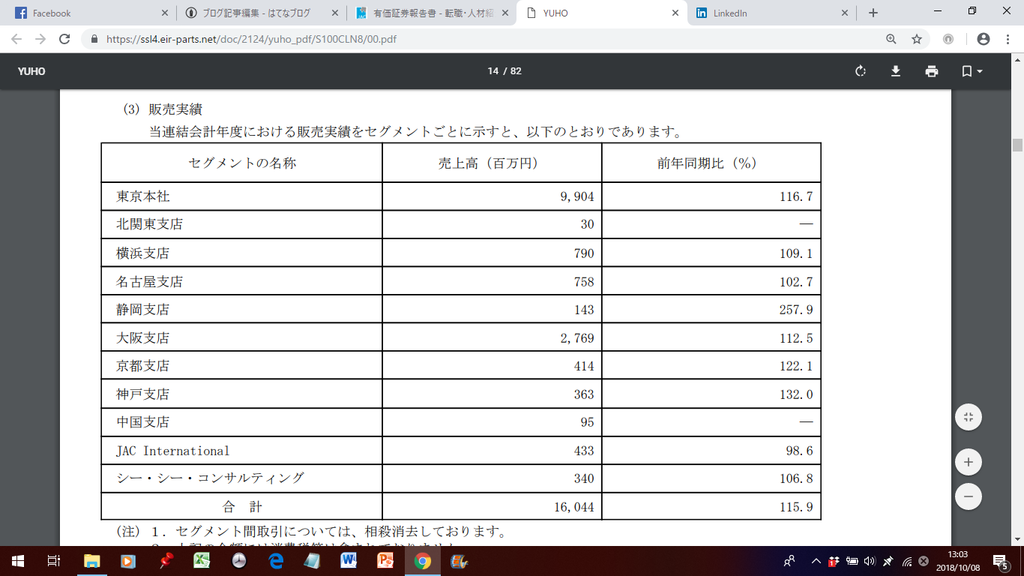Download the YUHO PDF file
1024x576 pixels.
coord(896,71)
